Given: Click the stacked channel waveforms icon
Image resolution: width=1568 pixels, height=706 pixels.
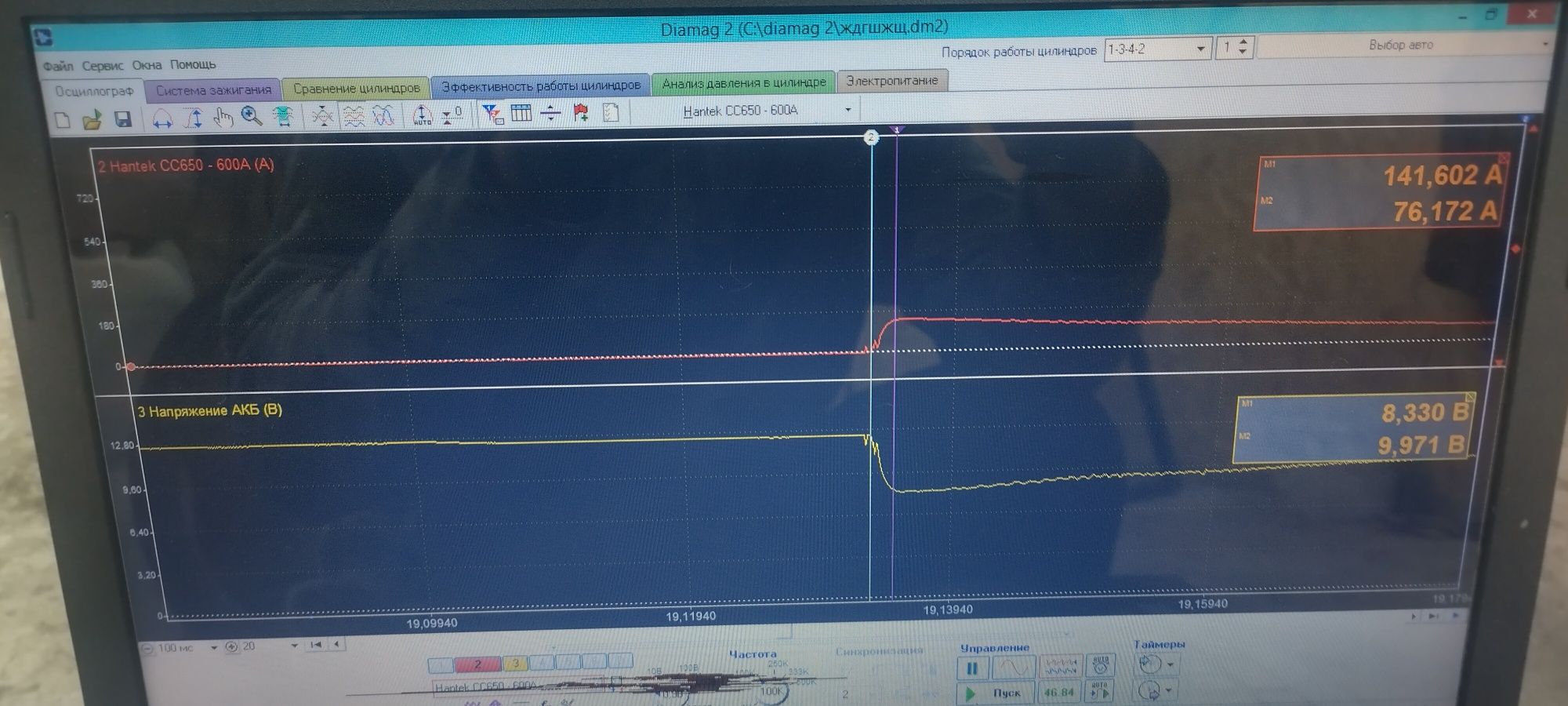Looking at the screenshot, I should (x=354, y=116).
